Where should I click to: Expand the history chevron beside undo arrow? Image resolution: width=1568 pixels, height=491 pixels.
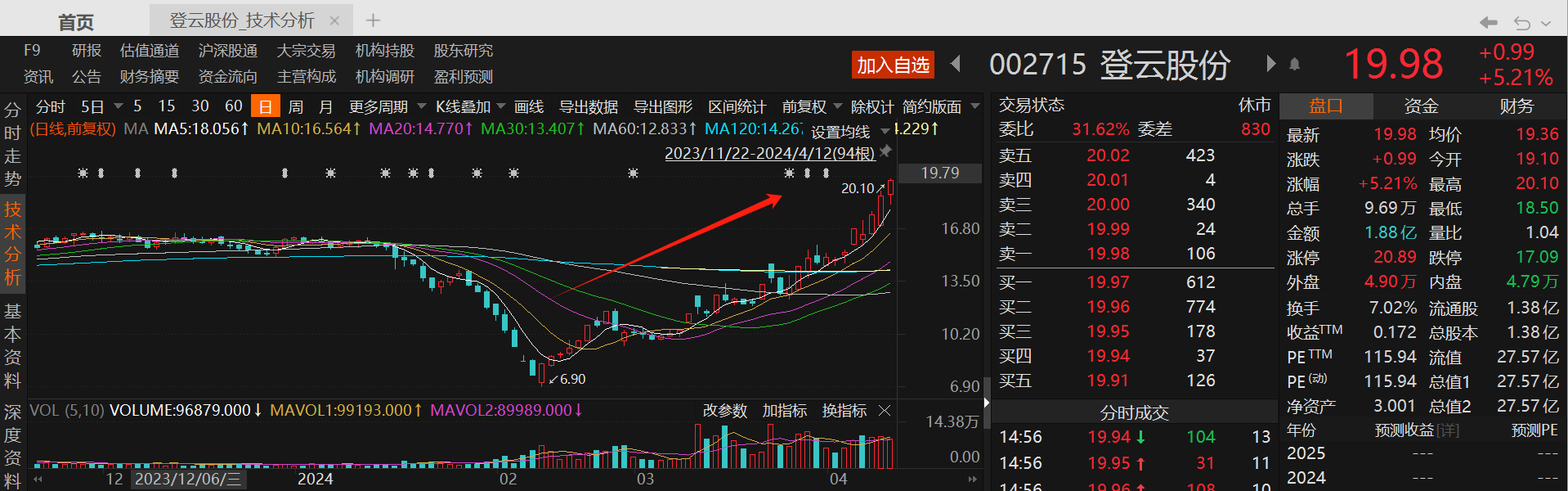1546,23
